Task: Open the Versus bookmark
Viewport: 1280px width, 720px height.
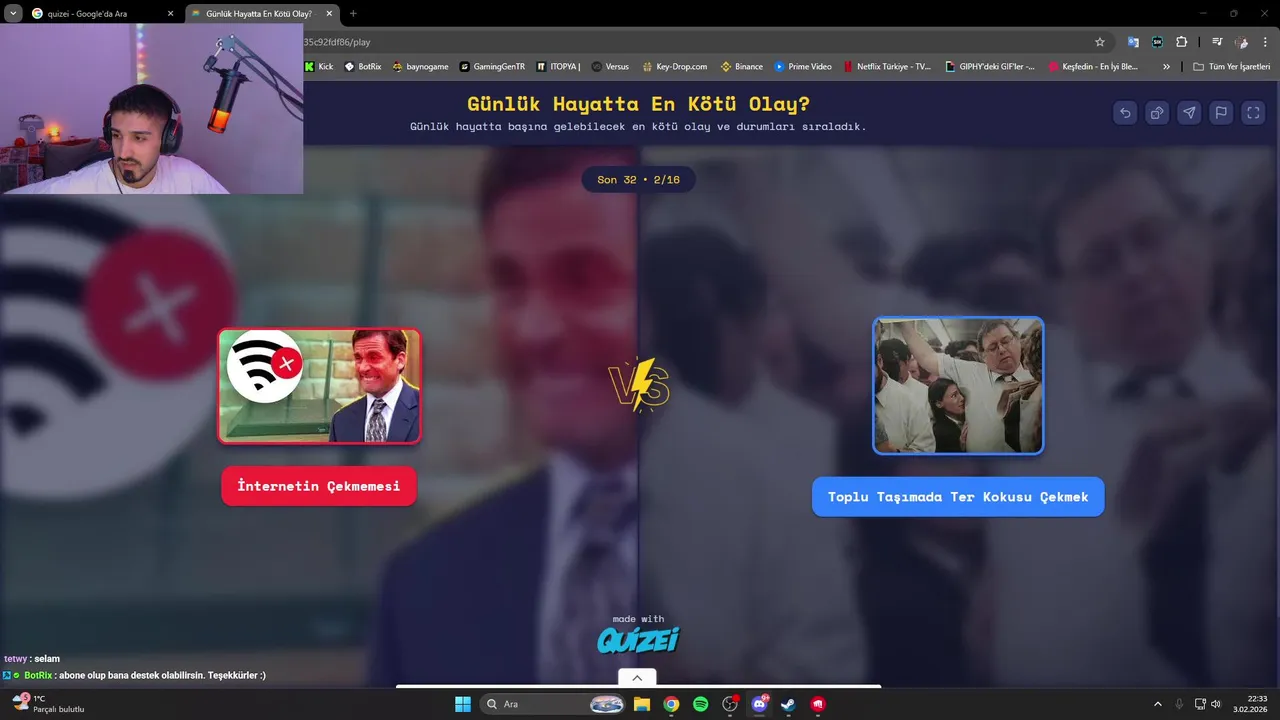Action: pyautogui.click(x=610, y=67)
